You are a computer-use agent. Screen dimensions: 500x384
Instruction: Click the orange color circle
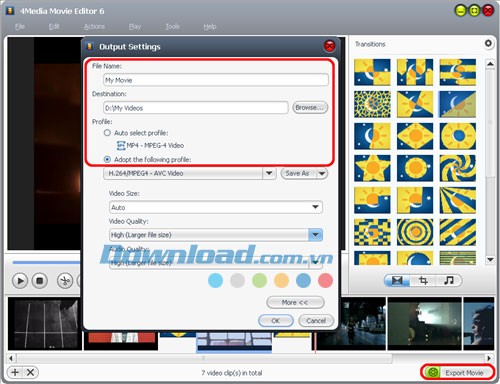click(281, 280)
